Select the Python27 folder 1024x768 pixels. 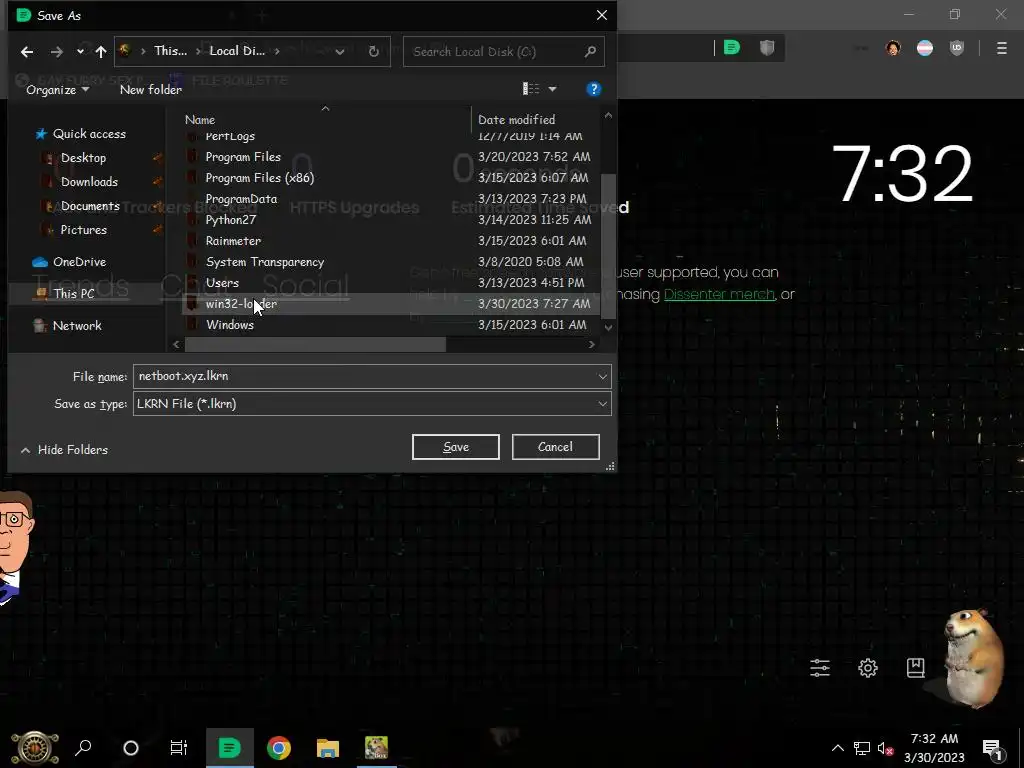tap(231, 220)
